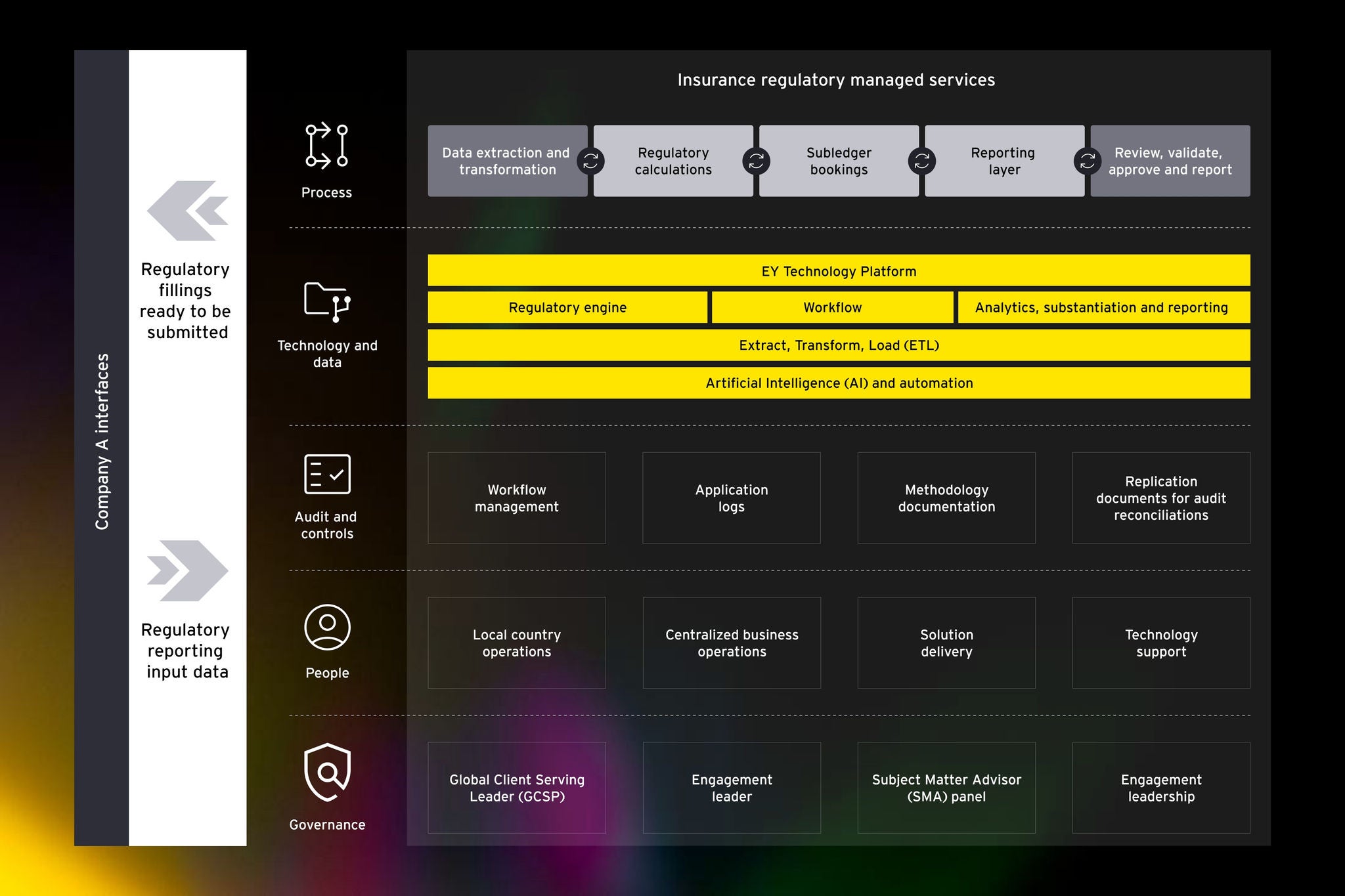Open the Workflow management card
The height and width of the screenshot is (896, 1345).
[x=517, y=498]
